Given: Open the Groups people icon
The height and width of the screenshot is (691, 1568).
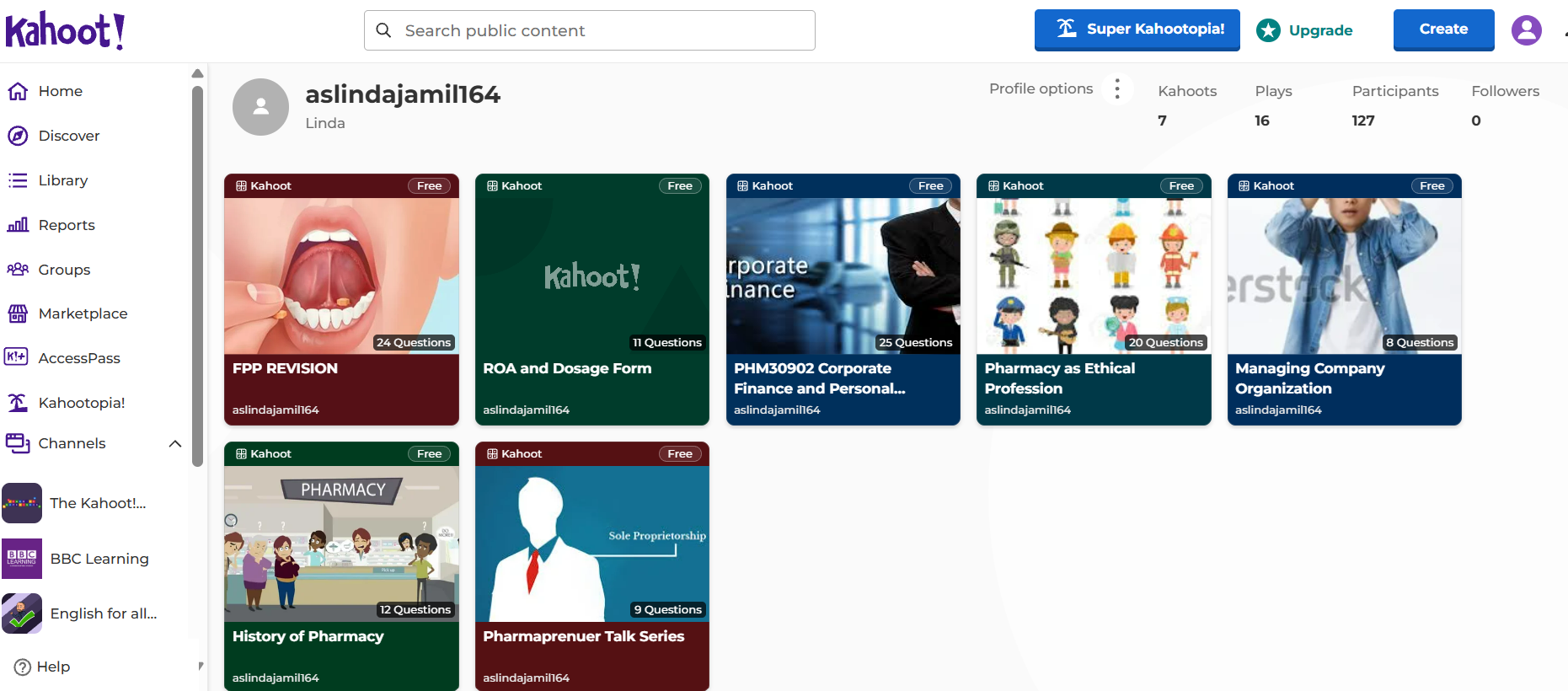Looking at the screenshot, I should (18, 270).
